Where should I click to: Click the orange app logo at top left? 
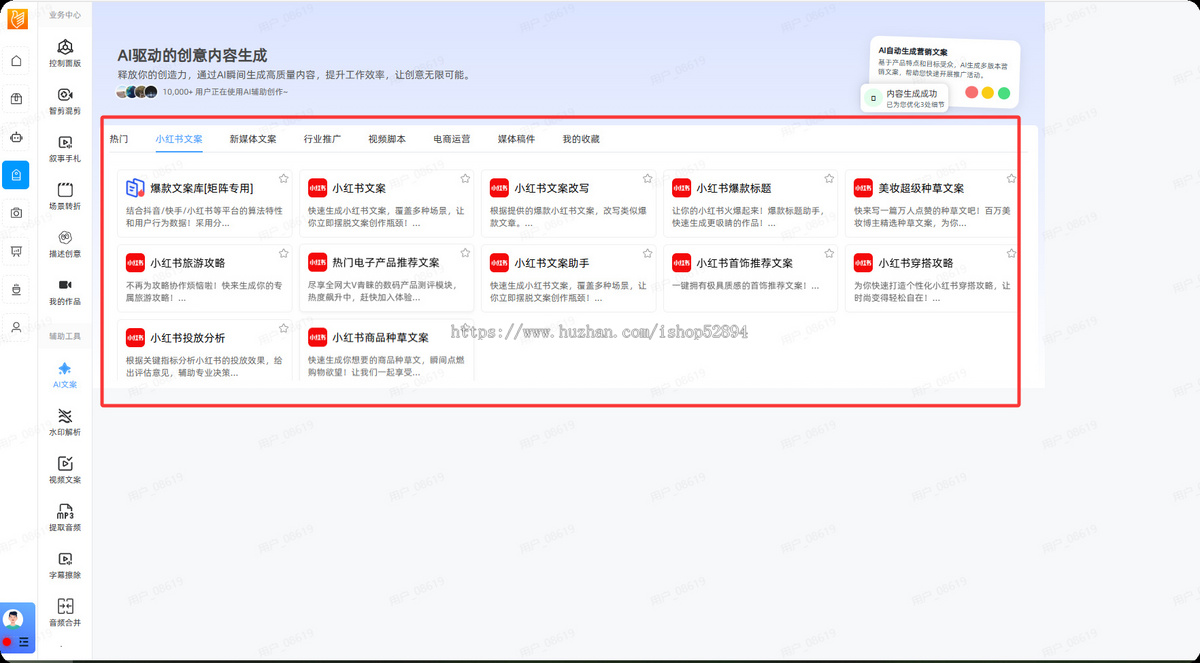coord(17,18)
